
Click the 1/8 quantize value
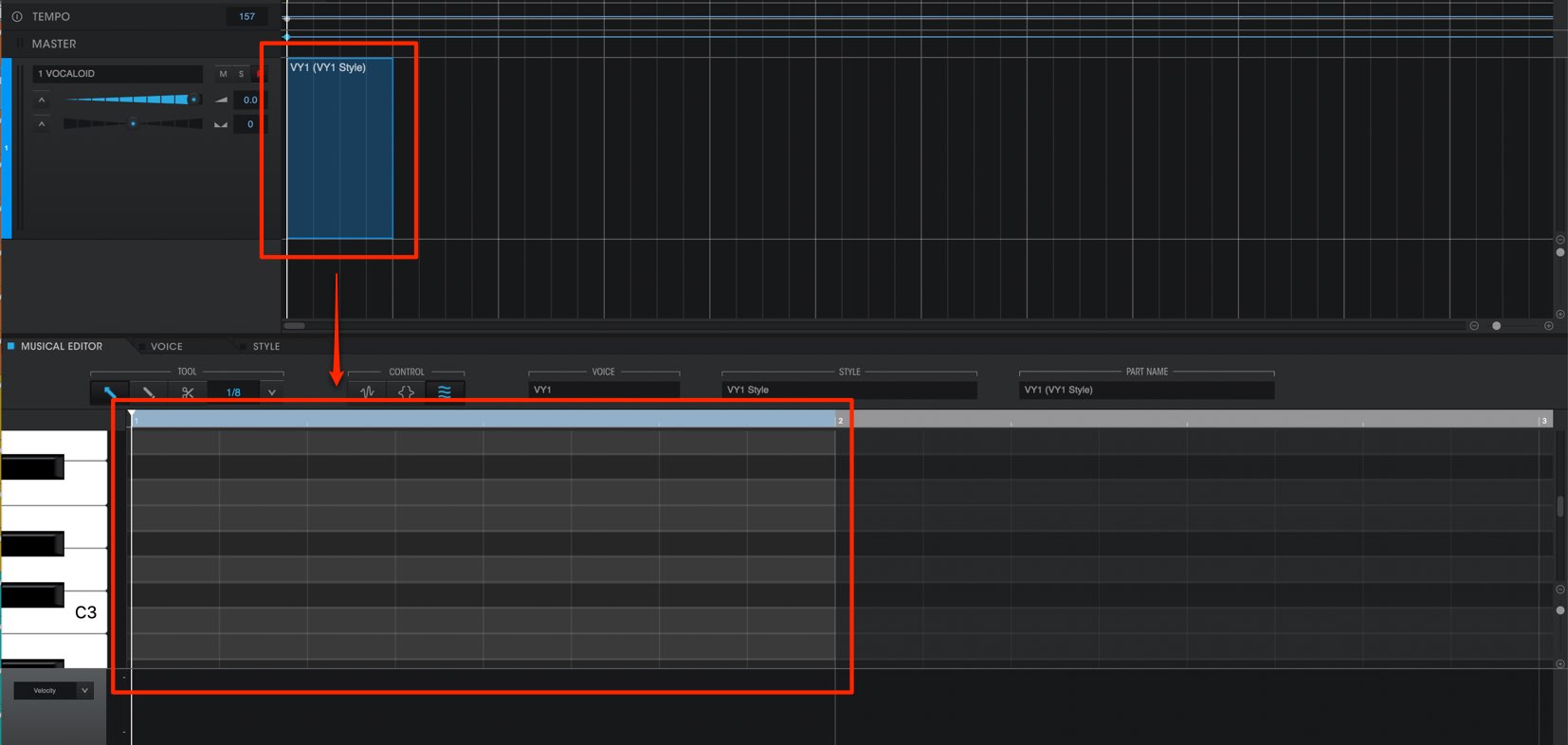click(233, 391)
